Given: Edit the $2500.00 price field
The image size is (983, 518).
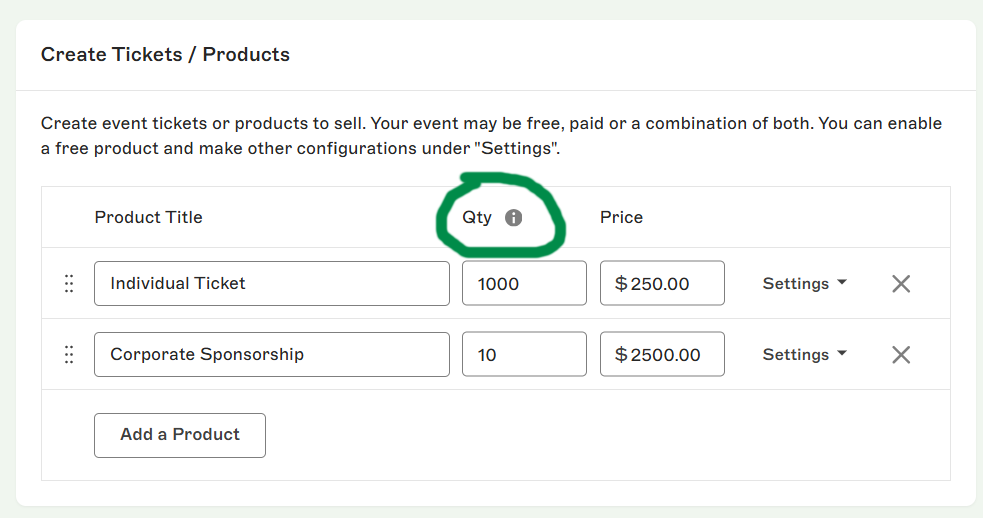Looking at the screenshot, I should (x=662, y=354).
